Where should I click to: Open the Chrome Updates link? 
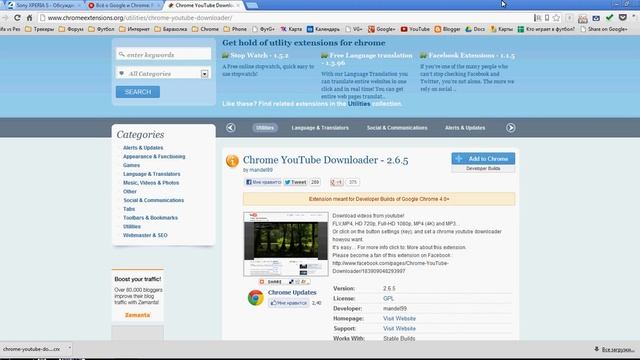[292, 293]
